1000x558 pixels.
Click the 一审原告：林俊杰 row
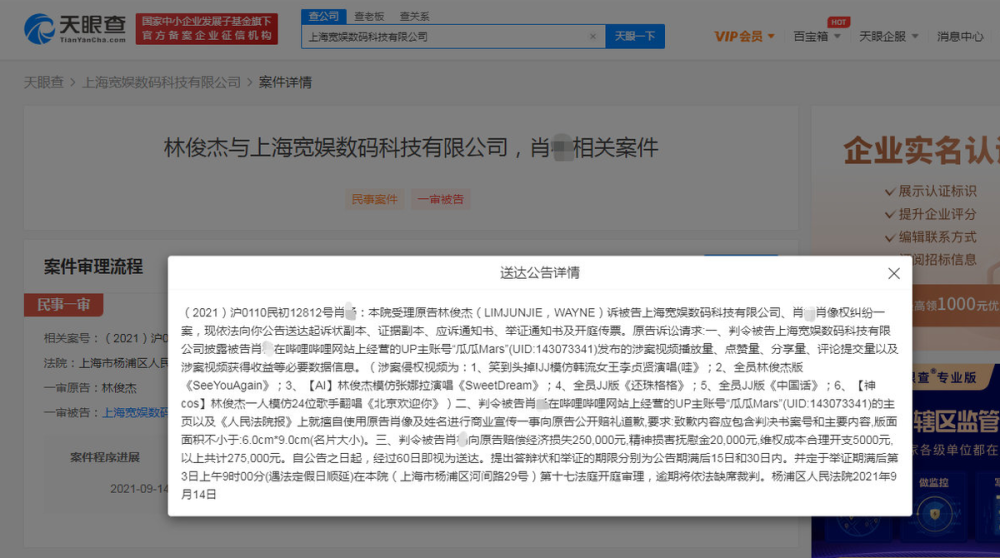[90, 388]
